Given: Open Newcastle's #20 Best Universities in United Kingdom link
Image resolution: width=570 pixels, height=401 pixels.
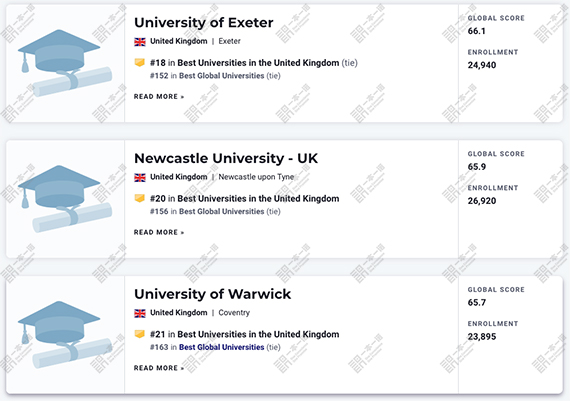Looking at the screenshot, I should 258,199.
